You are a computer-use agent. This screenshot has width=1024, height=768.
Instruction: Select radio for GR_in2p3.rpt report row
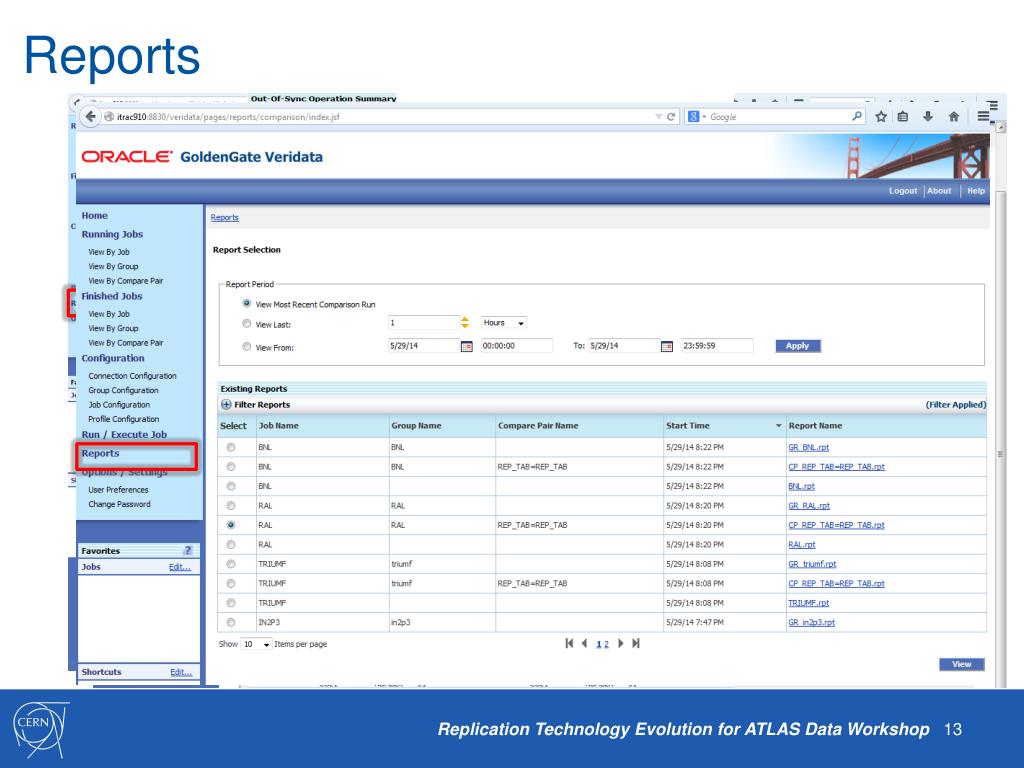[231, 622]
